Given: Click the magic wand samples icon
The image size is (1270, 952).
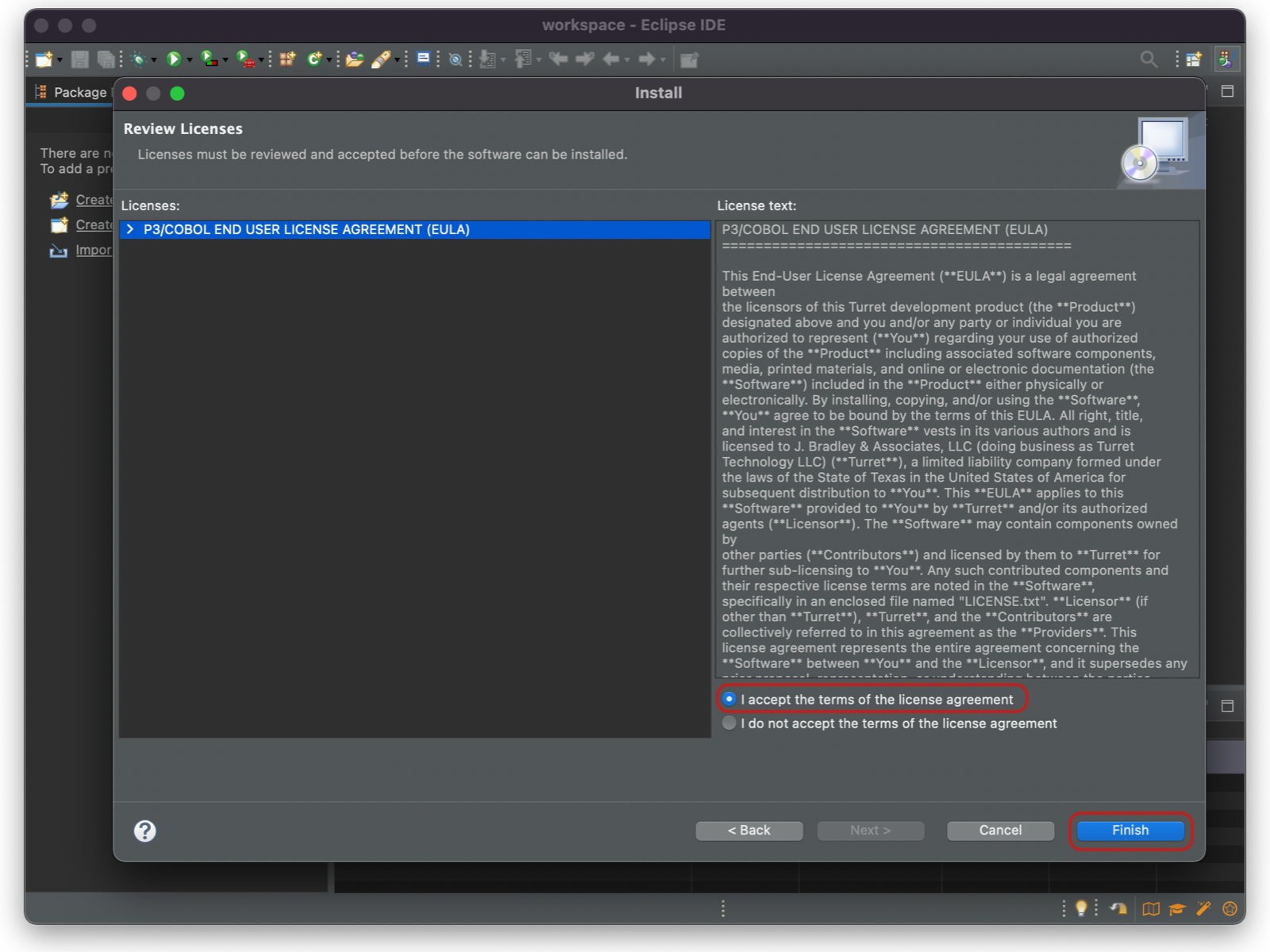Looking at the screenshot, I should tap(1203, 908).
